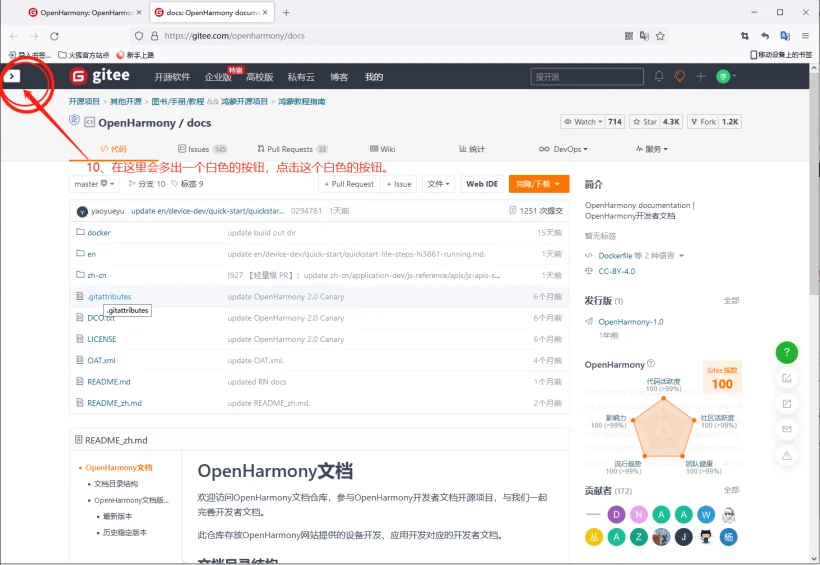The height and width of the screenshot is (565, 820).
Task: Switch to the Issues tab
Action: click(x=202, y=149)
